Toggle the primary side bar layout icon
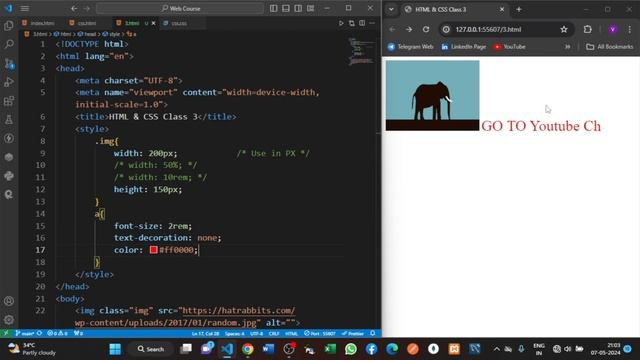 [273, 8]
